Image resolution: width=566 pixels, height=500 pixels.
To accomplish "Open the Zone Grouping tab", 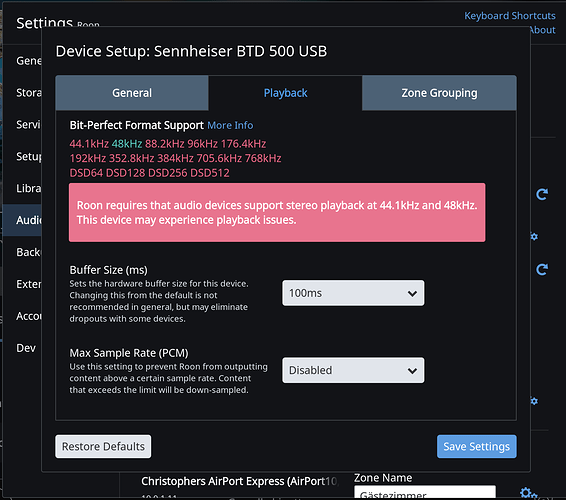I will 439,93.
